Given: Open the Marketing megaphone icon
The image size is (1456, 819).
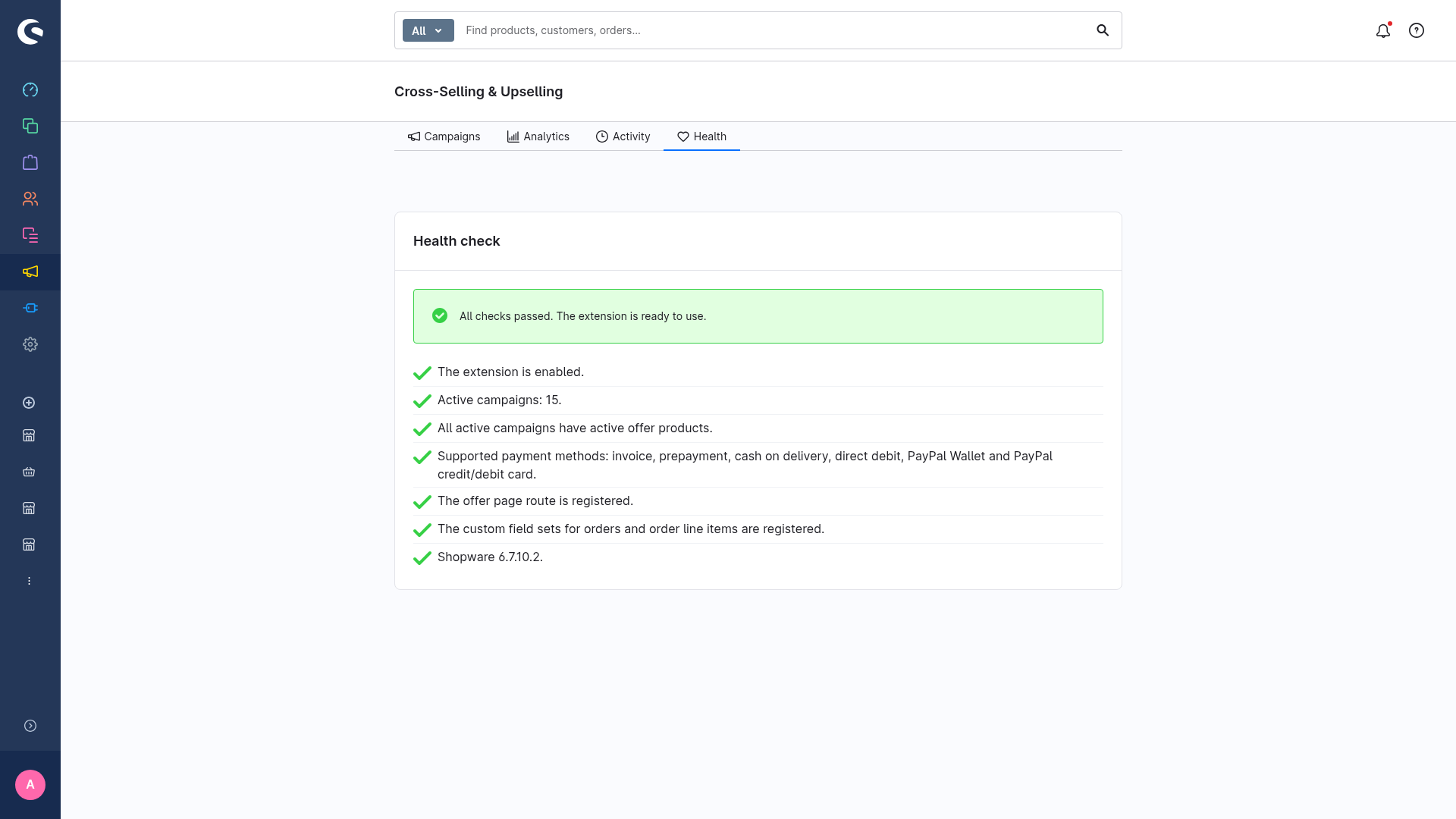Looking at the screenshot, I should 30,271.
